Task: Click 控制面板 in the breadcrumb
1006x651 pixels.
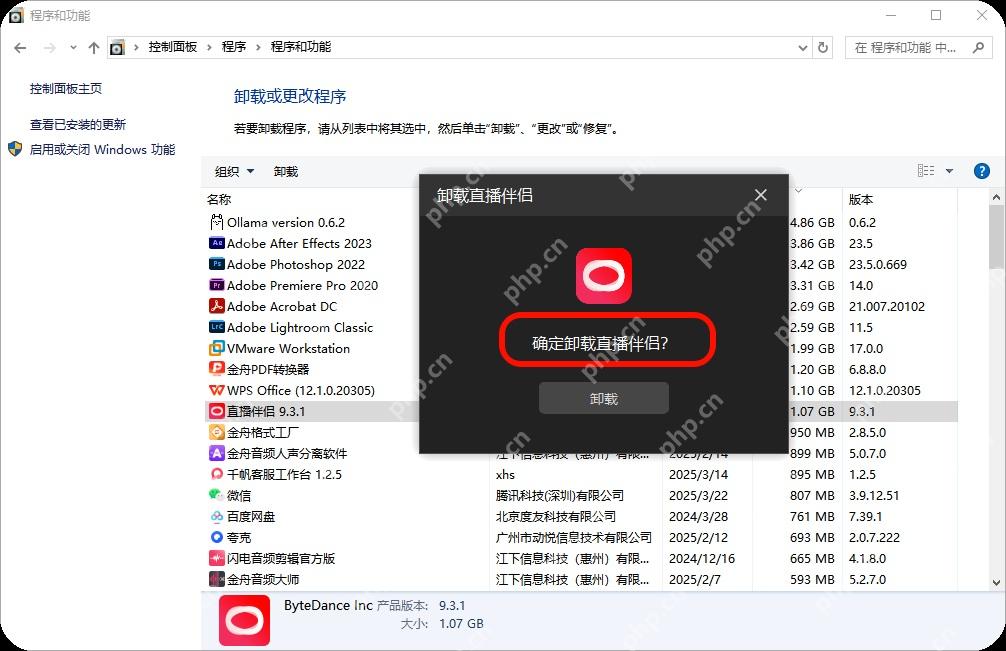Action: point(173,47)
